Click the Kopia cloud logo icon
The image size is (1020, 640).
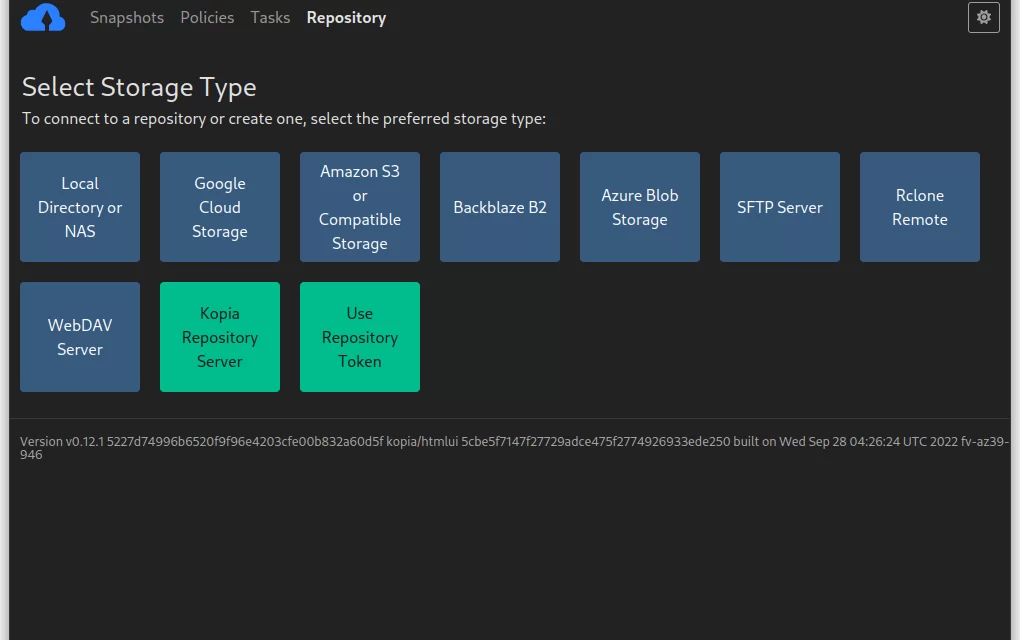point(42,17)
